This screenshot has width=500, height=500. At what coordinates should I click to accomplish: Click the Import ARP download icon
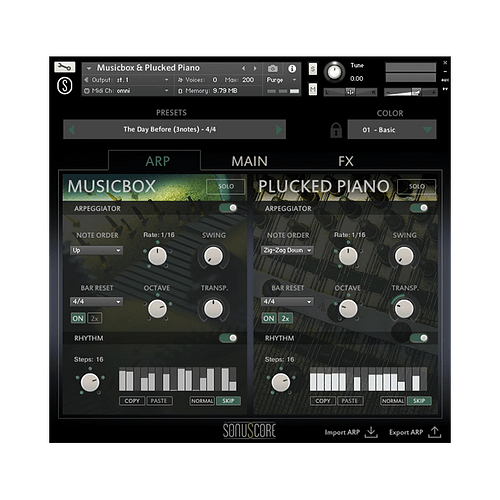[371, 432]
